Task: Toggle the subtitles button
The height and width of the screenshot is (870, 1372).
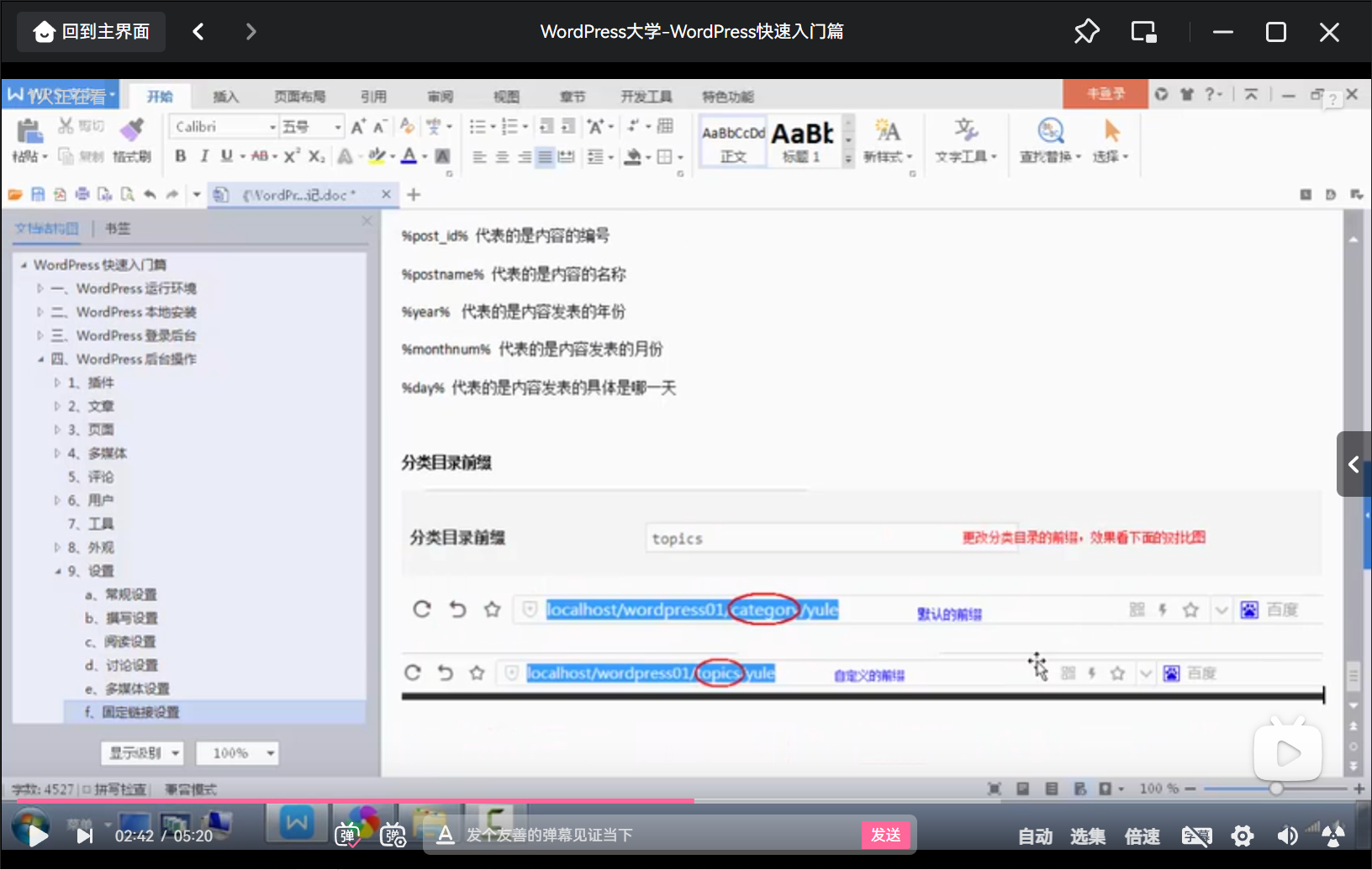Action: (x=1196, y=836)
